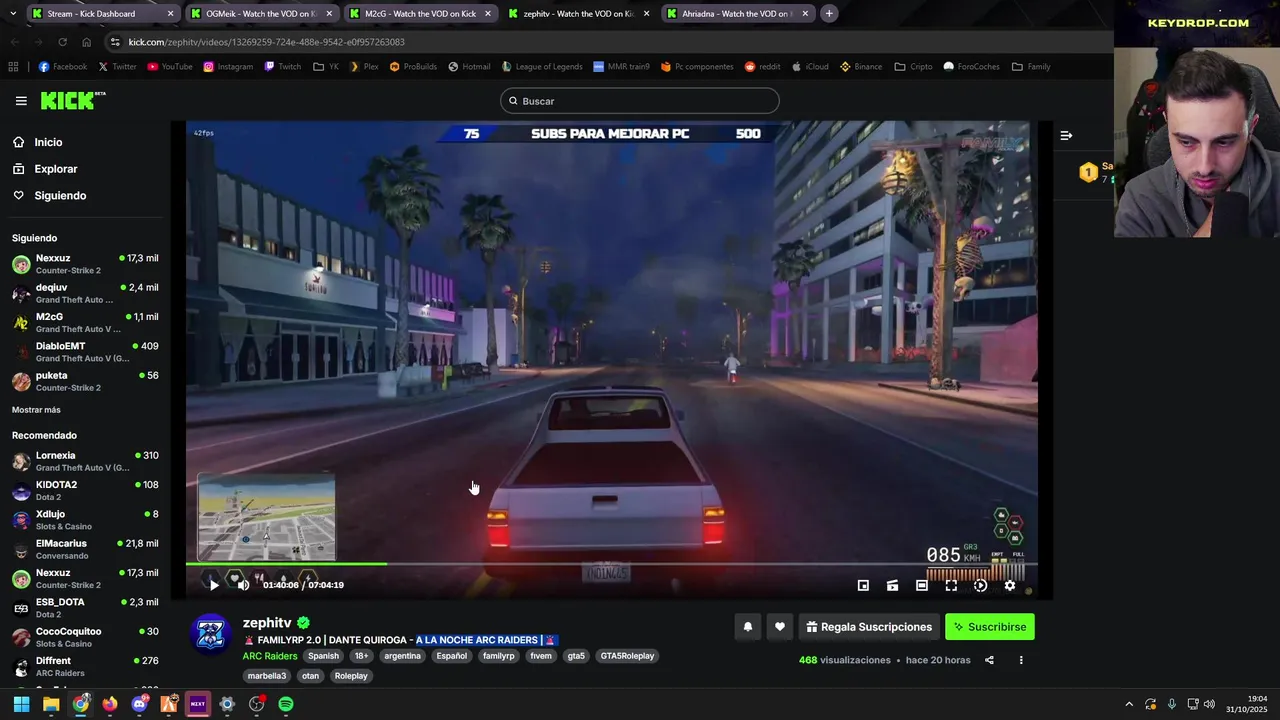The image size is (1280, 720).
Task: Open video player settings gear
Action: click(x=1009, y=585)
